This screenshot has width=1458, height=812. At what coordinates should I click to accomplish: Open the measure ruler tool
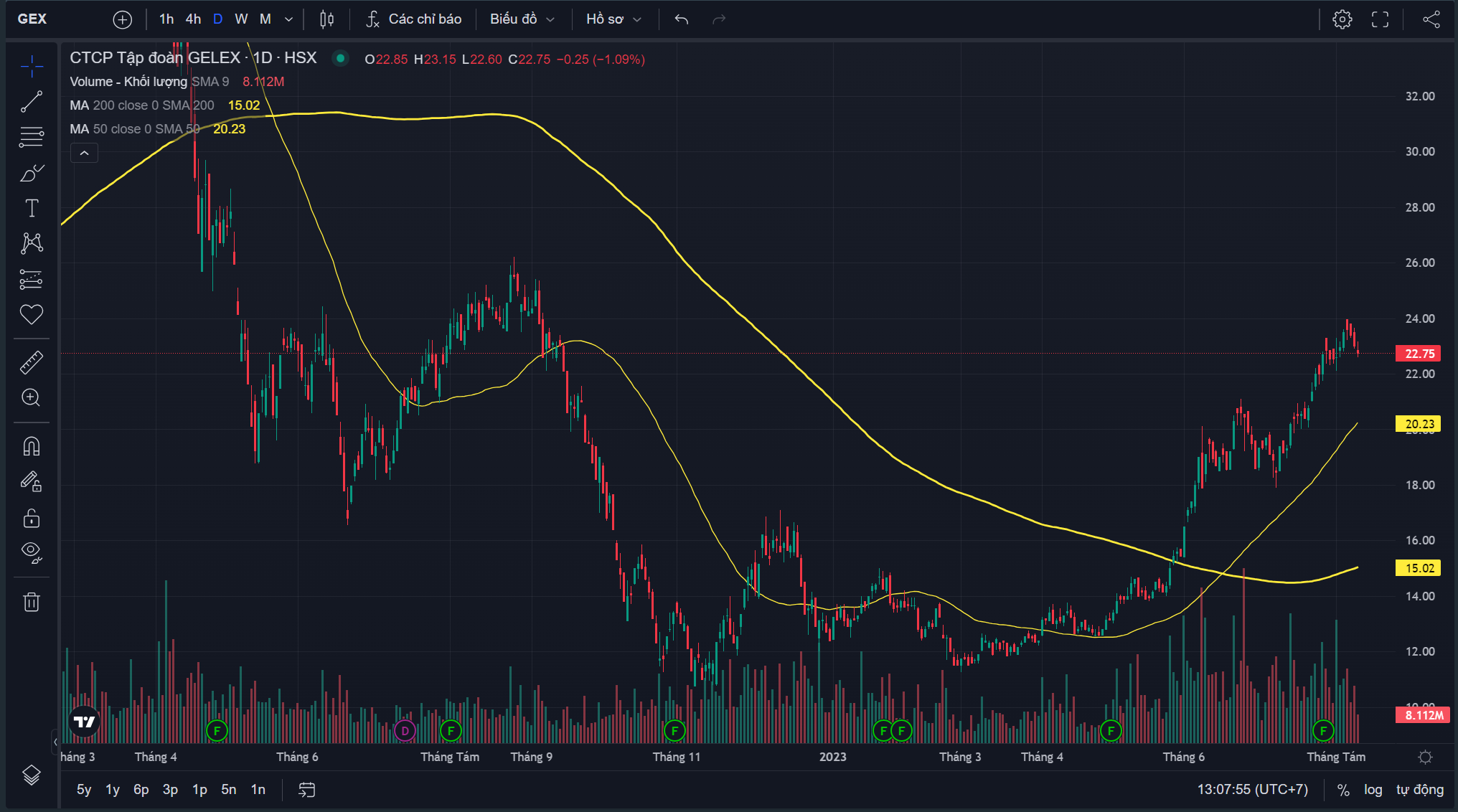32,362
